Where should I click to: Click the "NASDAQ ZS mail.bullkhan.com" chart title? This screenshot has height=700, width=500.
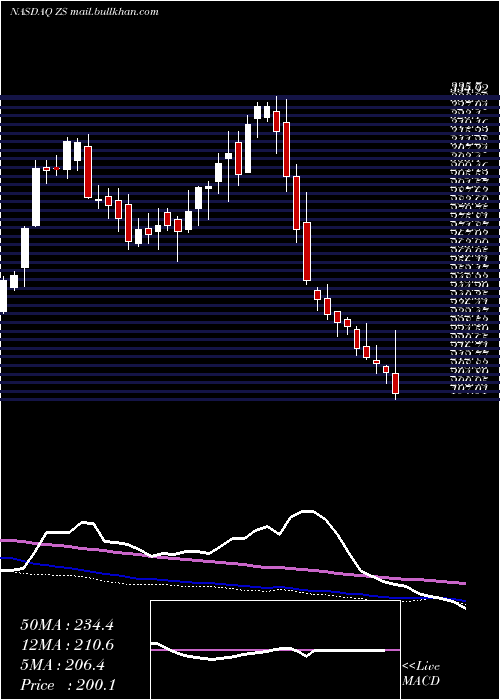click(84, 12)
